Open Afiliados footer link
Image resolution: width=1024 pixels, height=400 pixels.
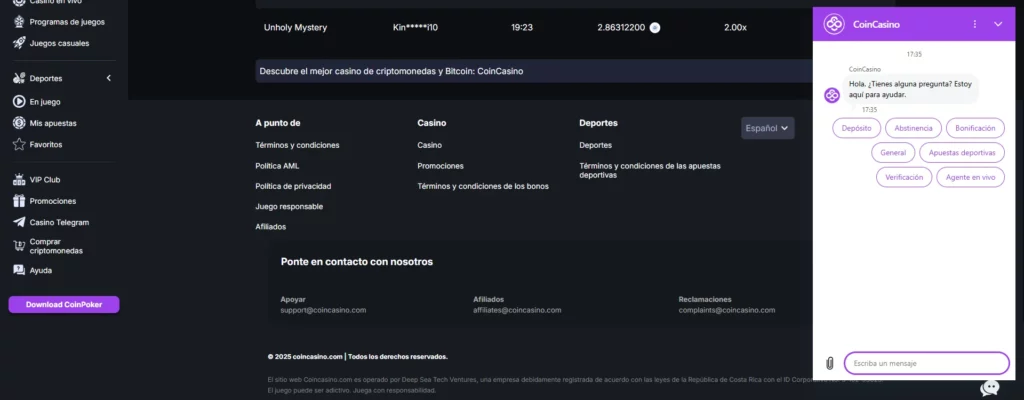[x=270, y=227]
